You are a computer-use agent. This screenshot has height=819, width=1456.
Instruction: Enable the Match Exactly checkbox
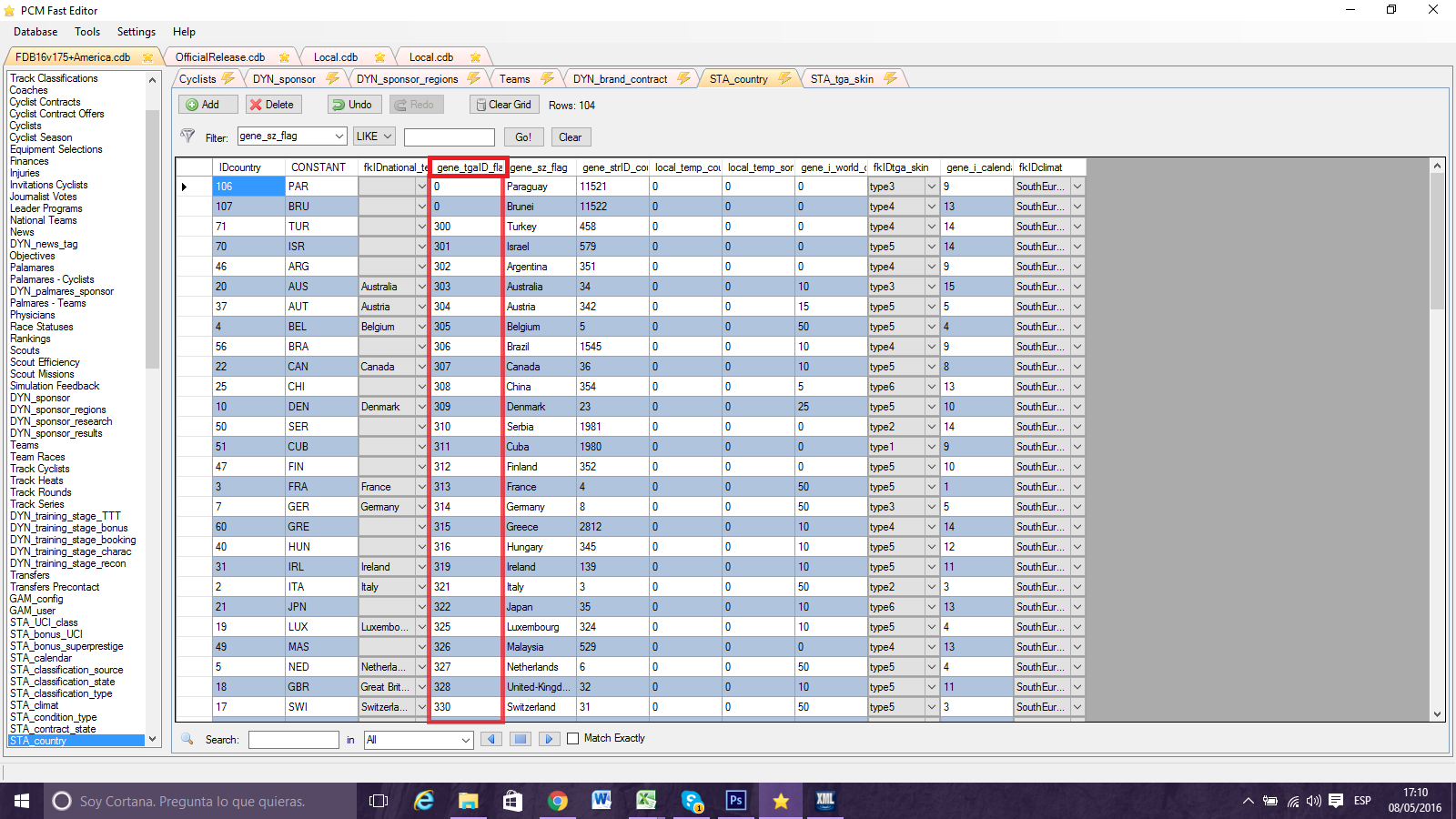click(x=572, y=739)
